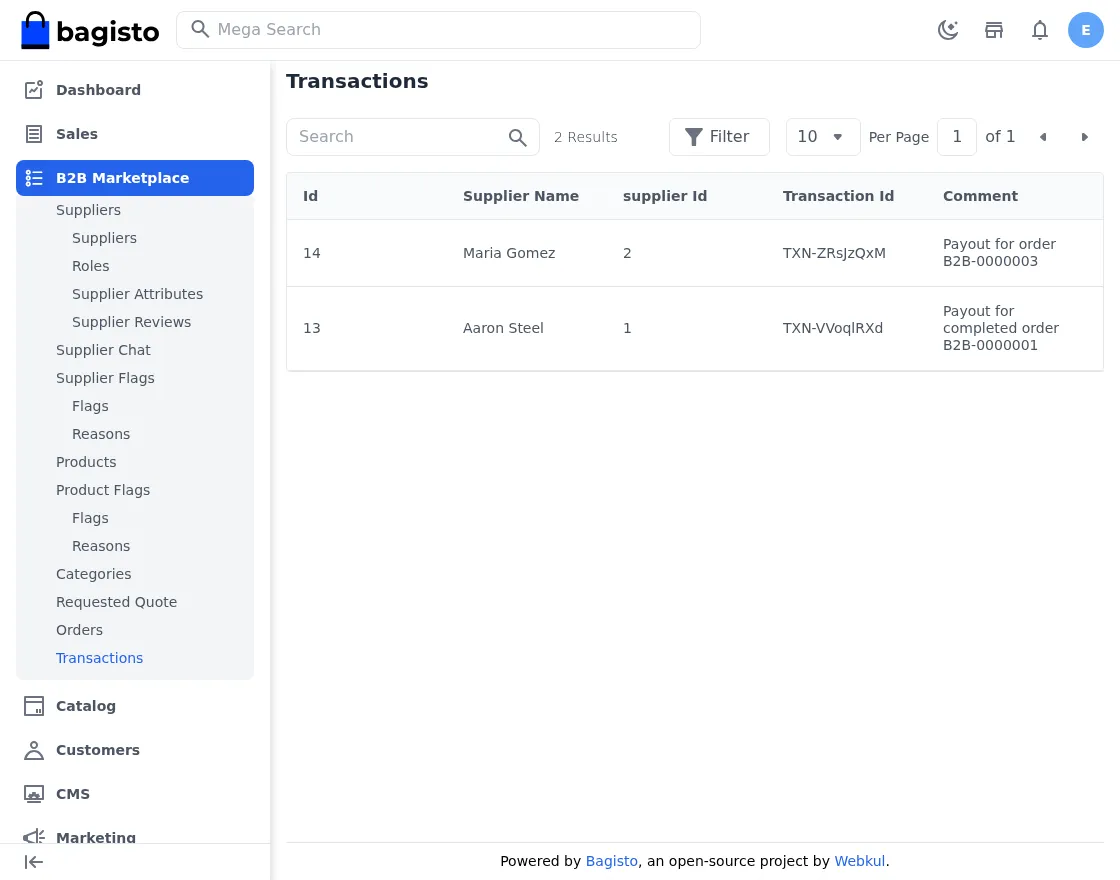Click the Customers person icon
The width and height of the screenshot is (1120, 880).
coord(34,750)
